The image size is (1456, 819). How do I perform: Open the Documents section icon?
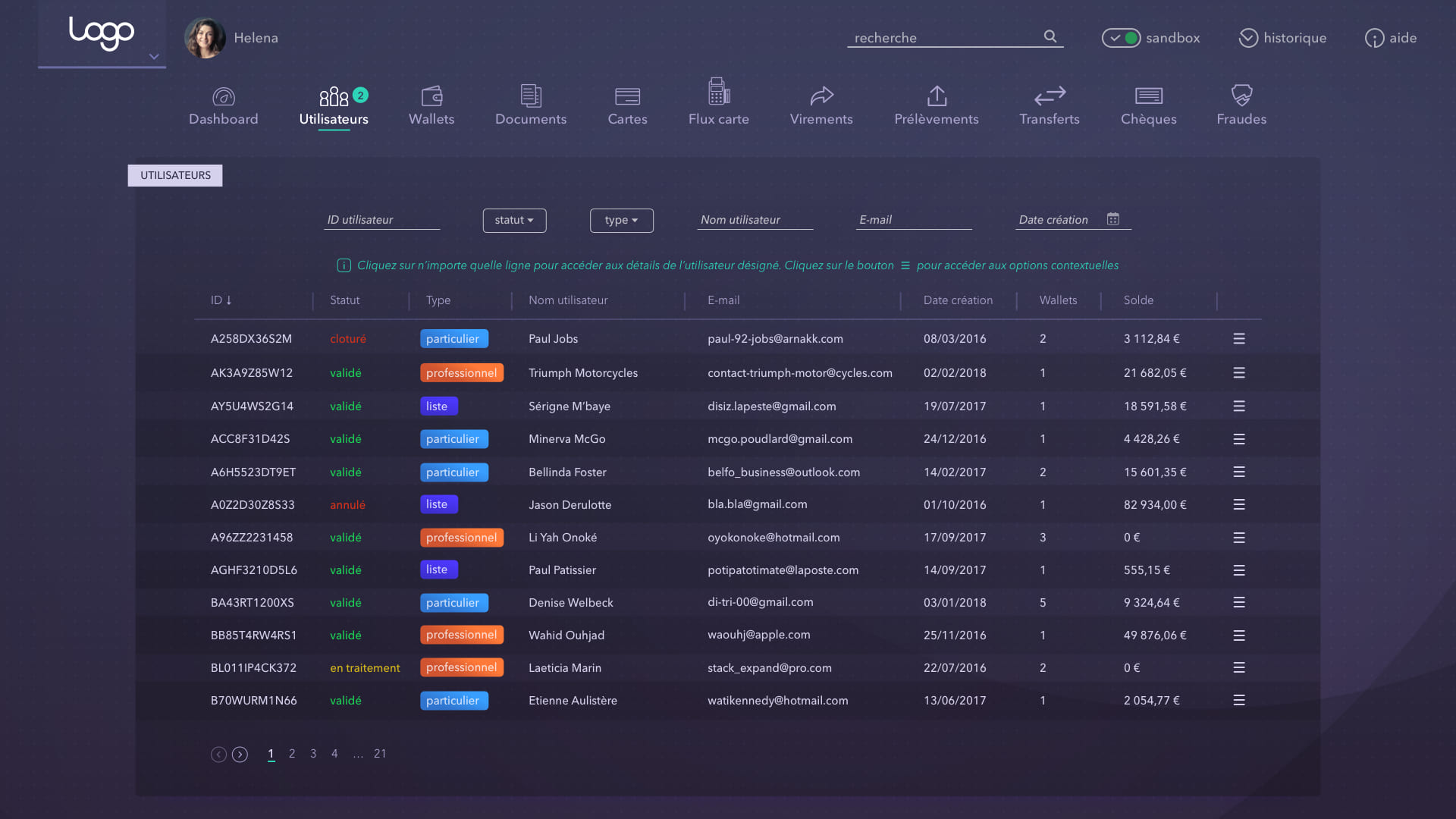coord(531,96)
